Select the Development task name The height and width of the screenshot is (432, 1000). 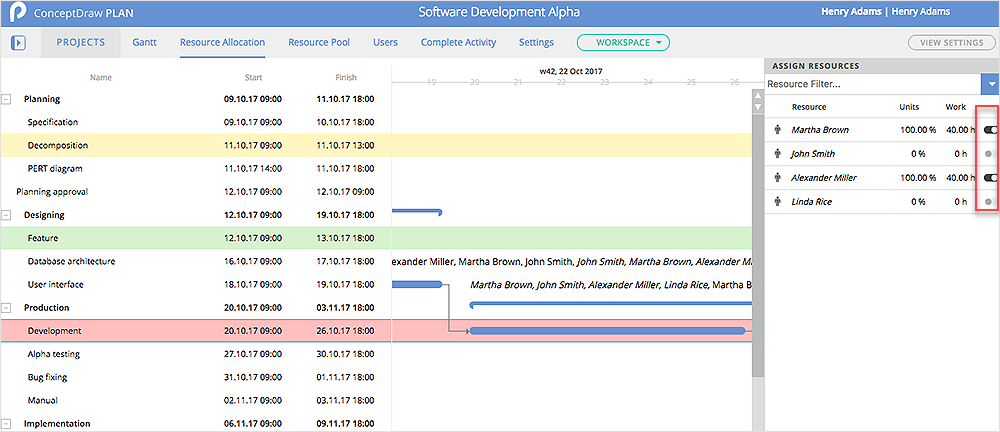click(x=54, y=331)
